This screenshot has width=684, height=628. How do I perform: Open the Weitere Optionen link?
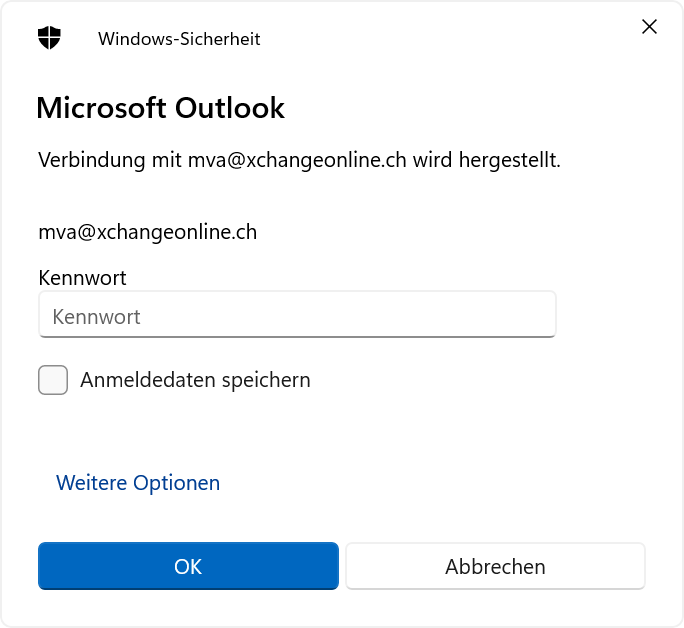point(138,483)
